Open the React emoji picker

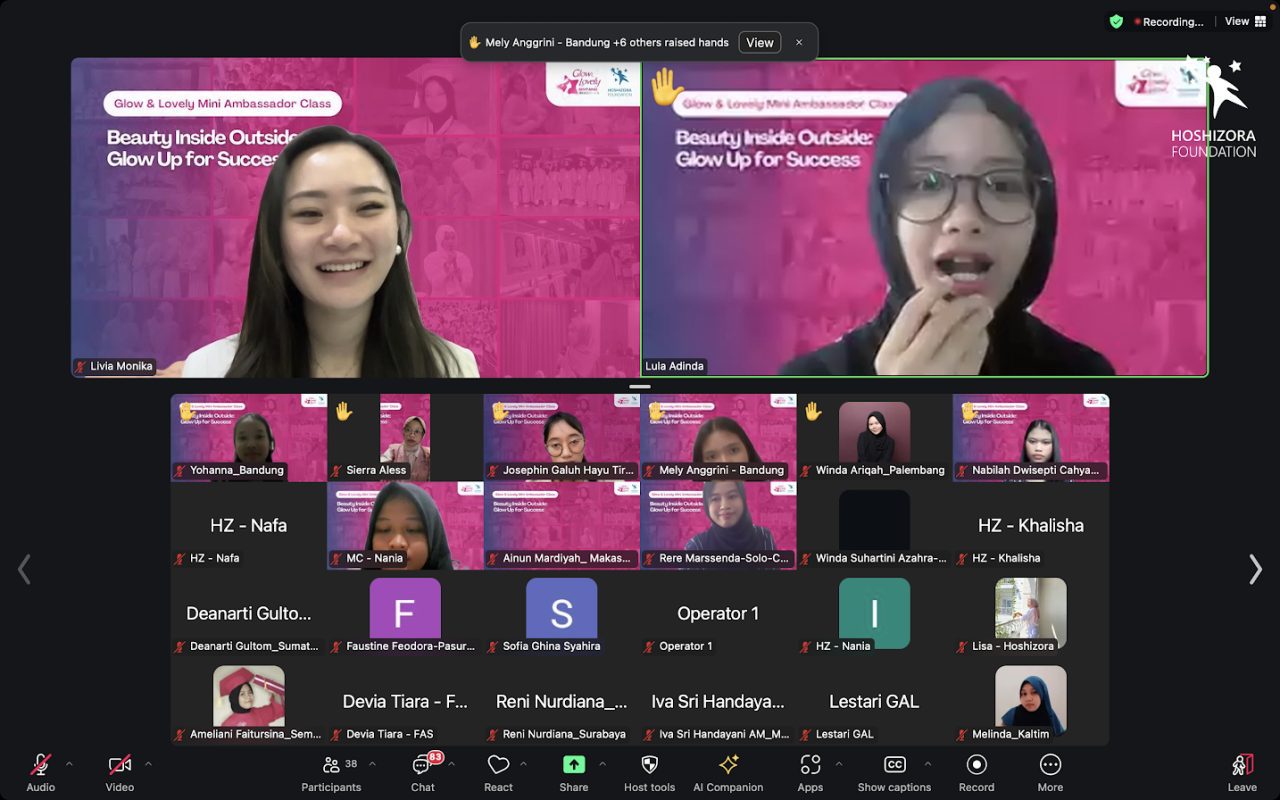498,773
